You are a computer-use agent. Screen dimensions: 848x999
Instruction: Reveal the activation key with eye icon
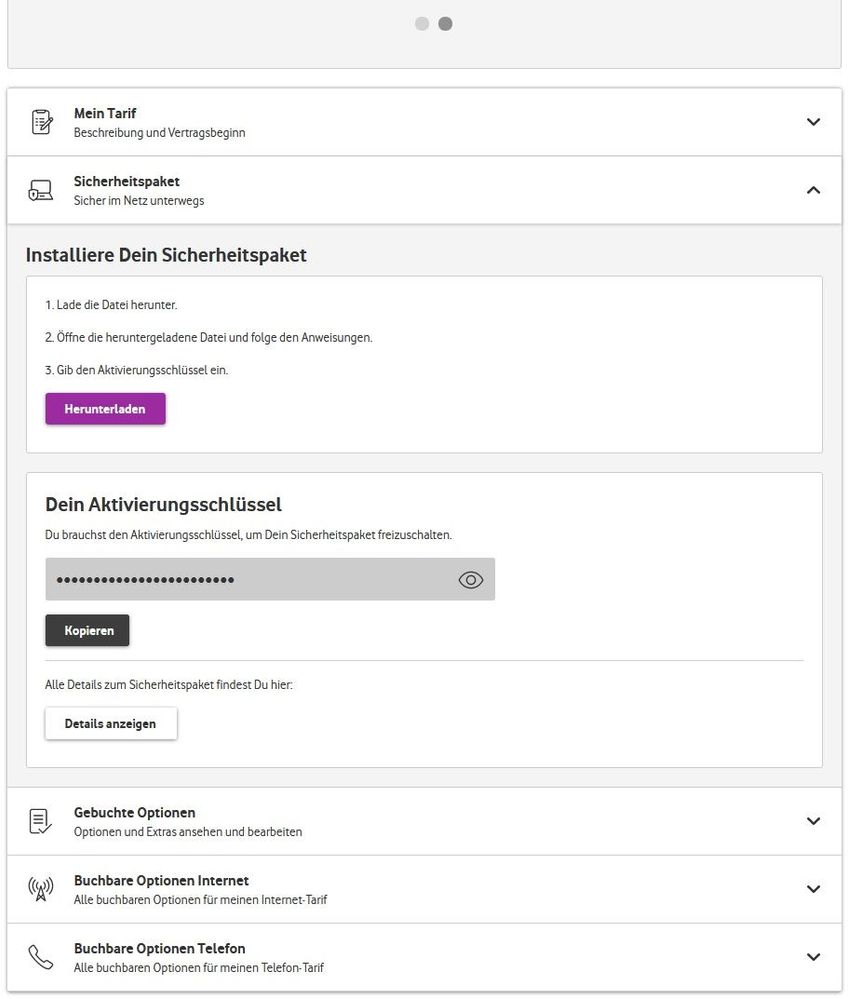coord(471,580)
